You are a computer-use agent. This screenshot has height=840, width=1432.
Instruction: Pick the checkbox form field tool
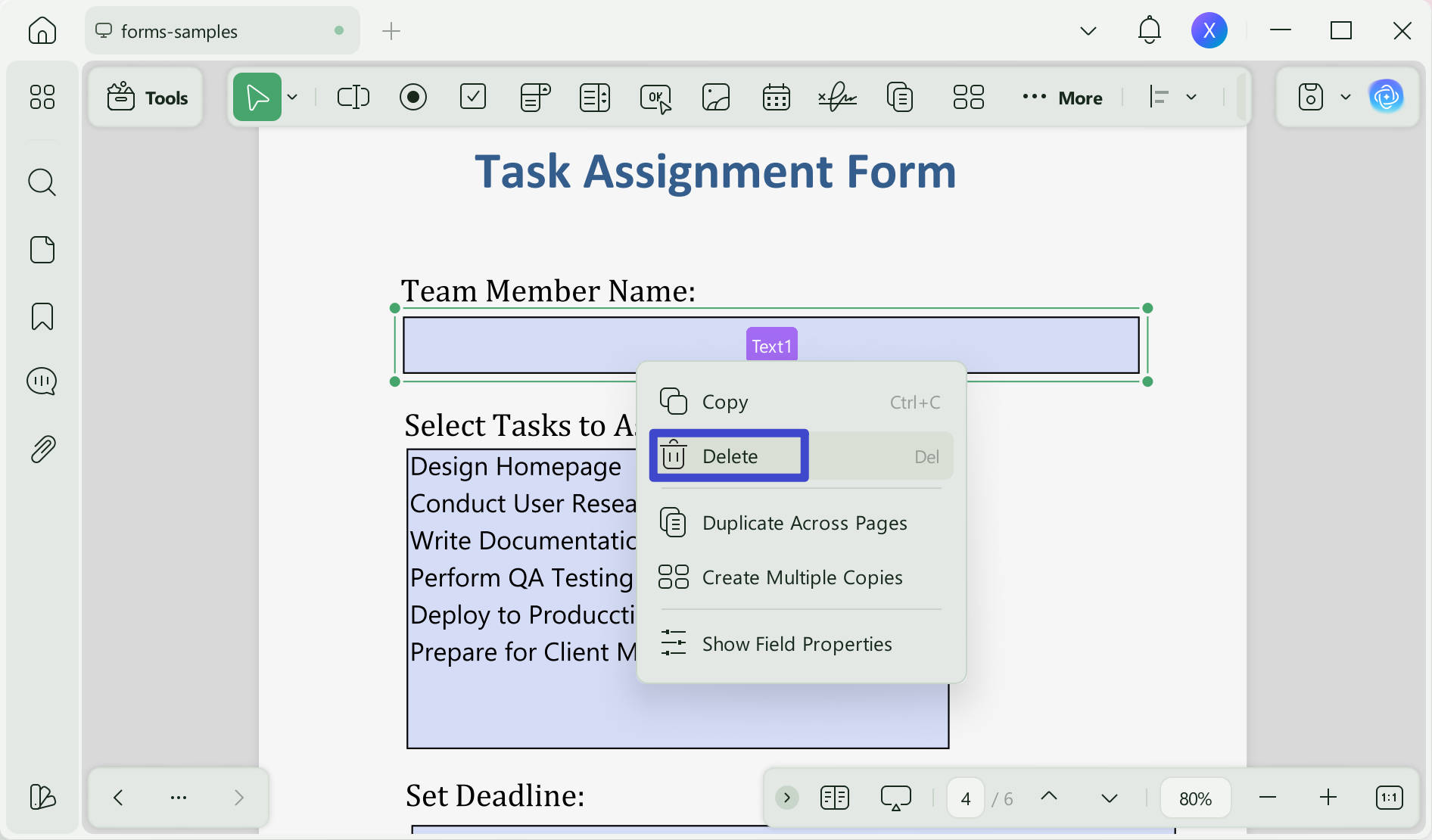coord(473,97)
